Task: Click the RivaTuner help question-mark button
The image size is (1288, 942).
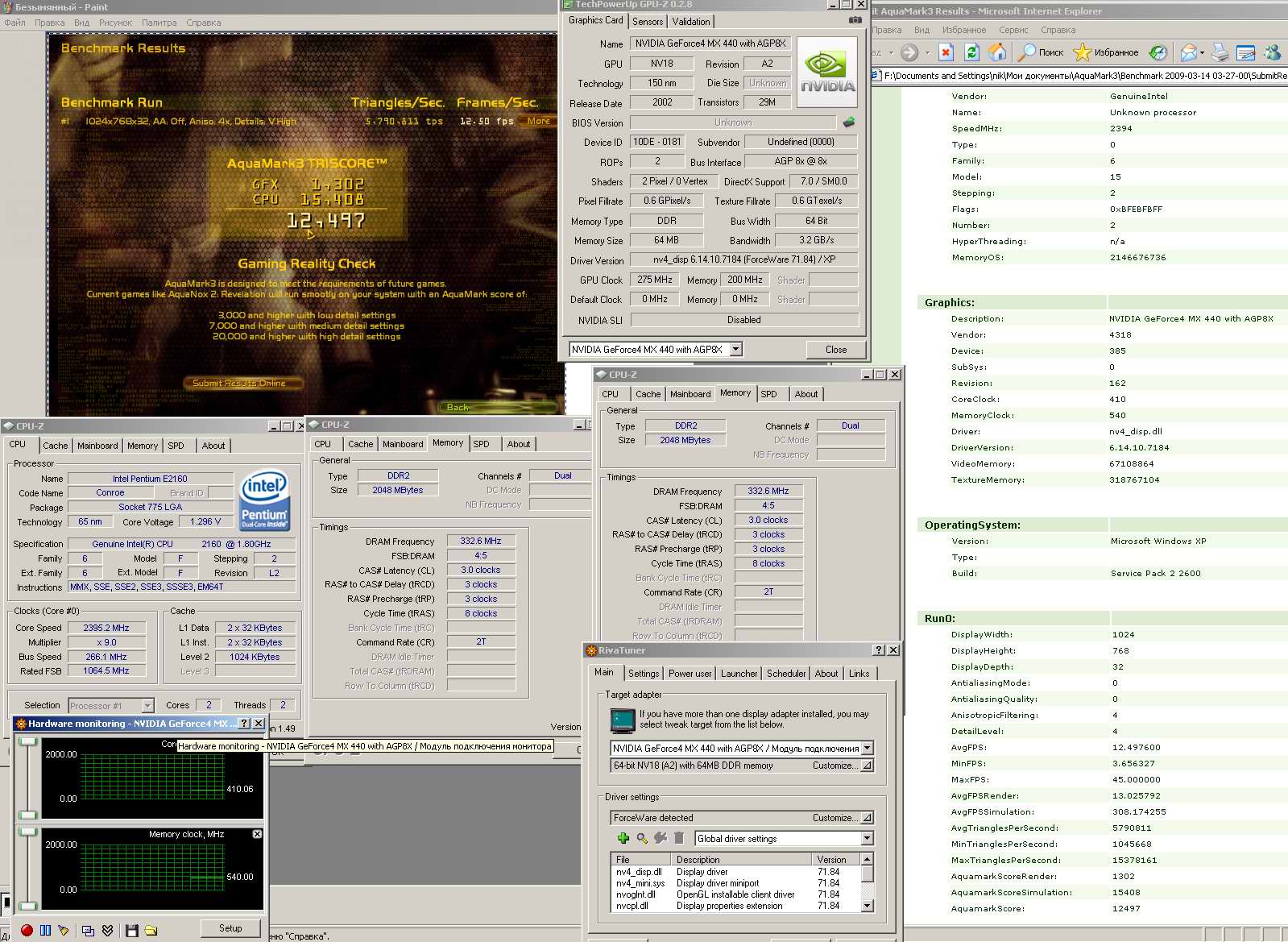Action: tap(879, 650)
